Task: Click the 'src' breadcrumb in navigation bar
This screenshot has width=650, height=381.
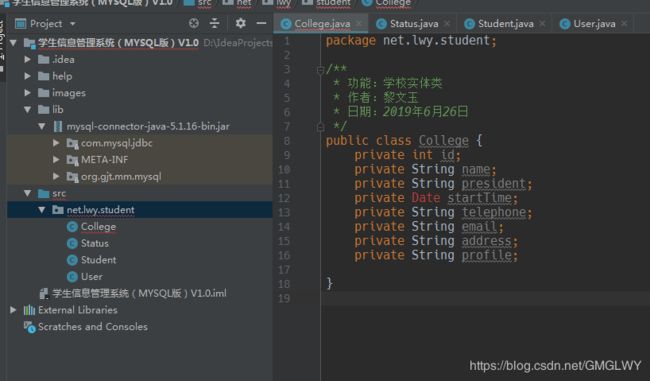Action: pos(204,3)
